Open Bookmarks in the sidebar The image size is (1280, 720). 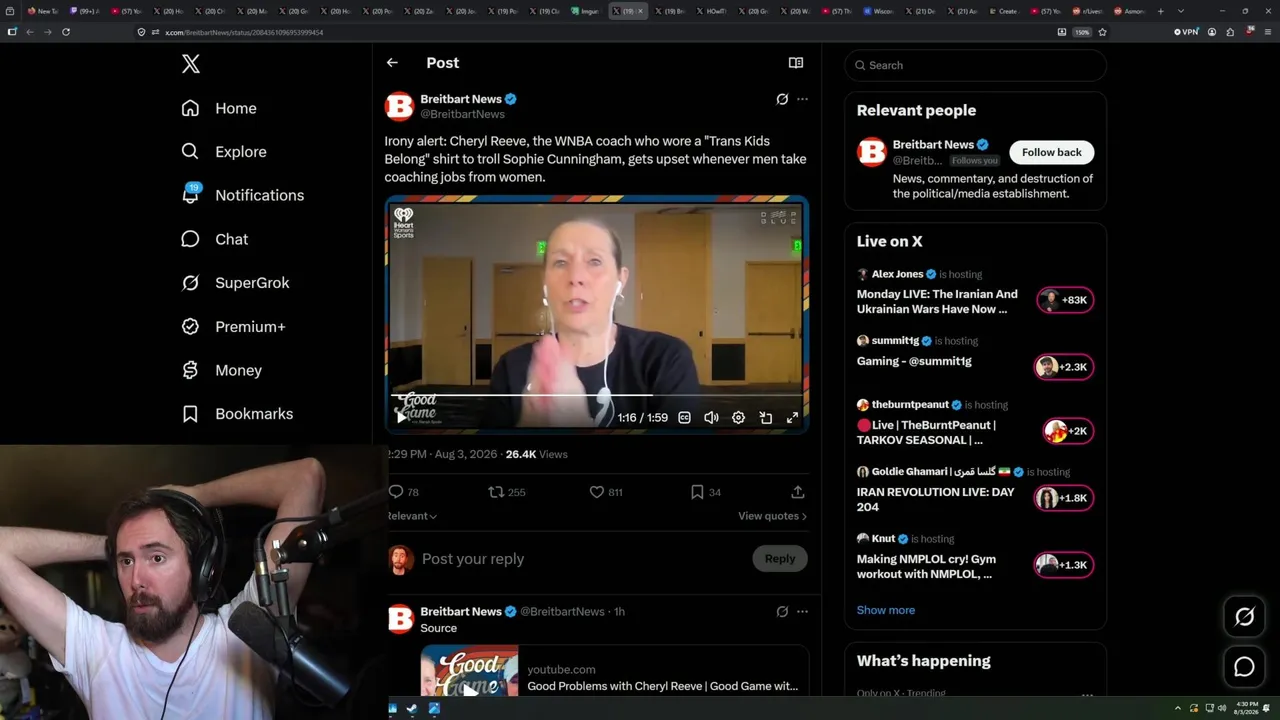[x=237, y=414]
